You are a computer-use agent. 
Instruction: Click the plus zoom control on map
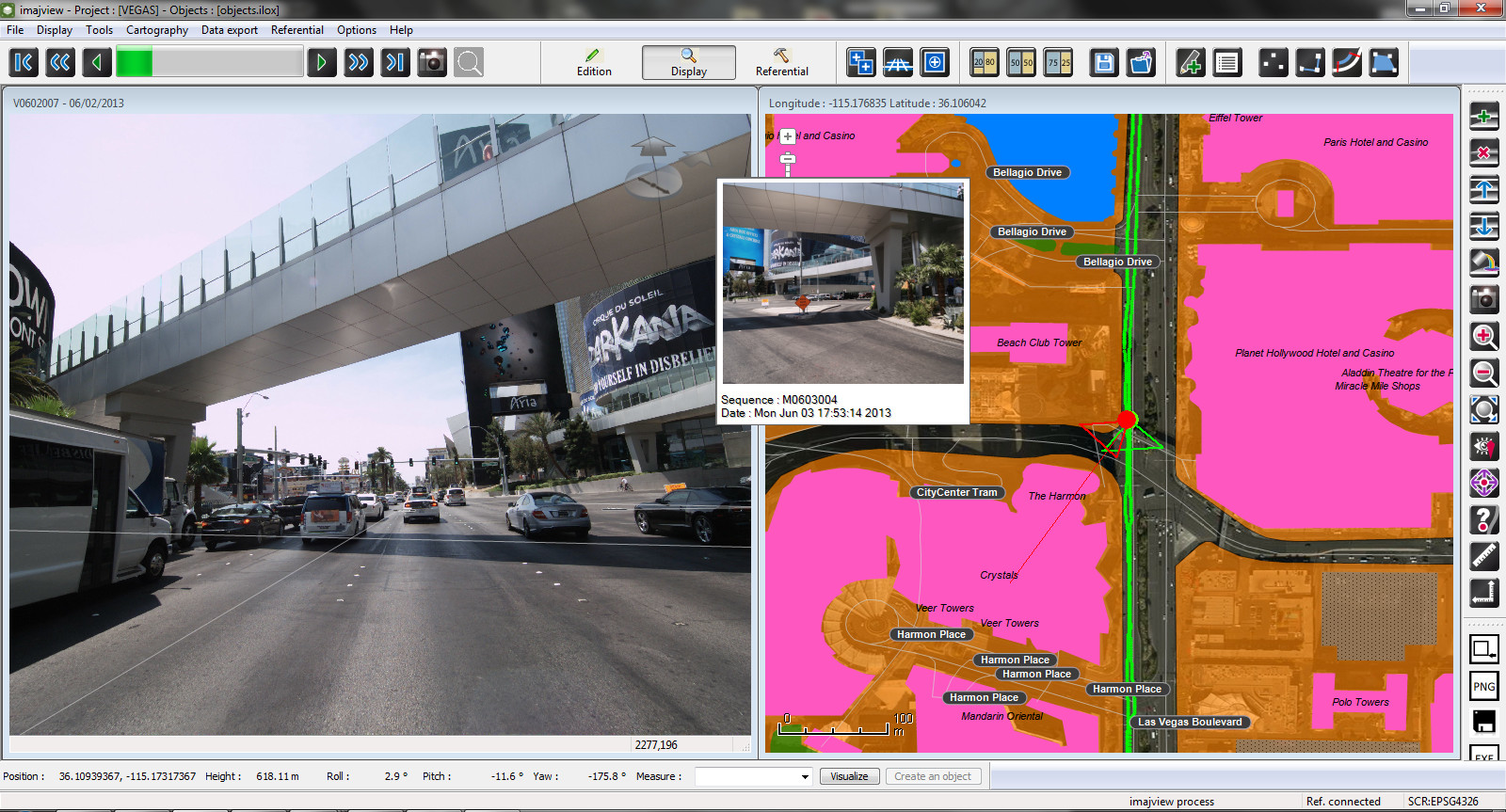788,136
